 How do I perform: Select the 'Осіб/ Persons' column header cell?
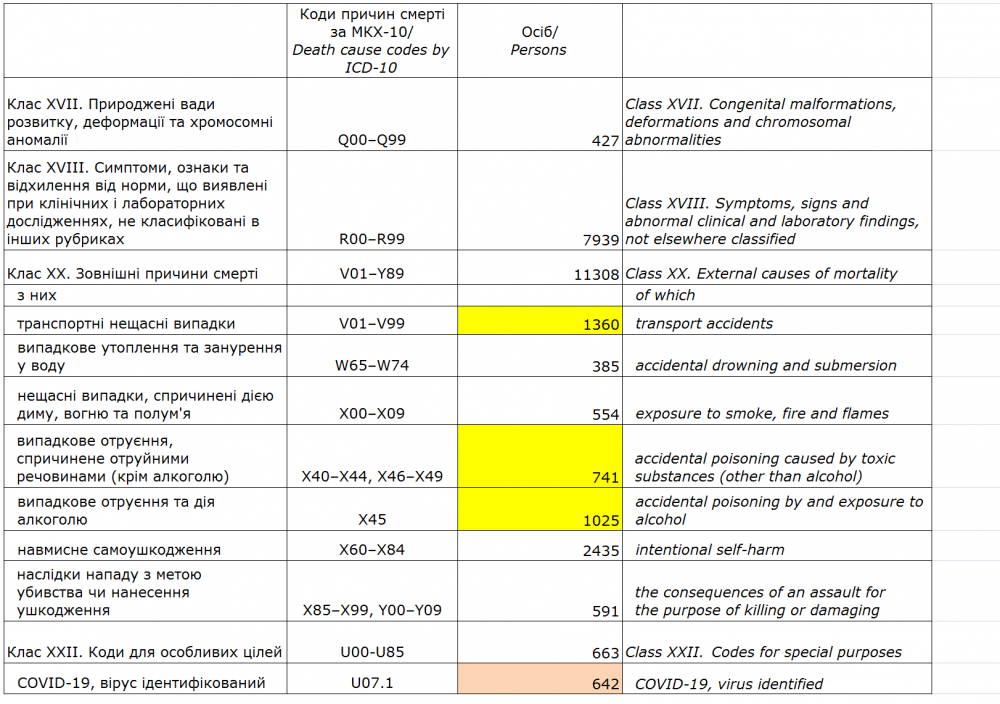[x=540, y=41]
